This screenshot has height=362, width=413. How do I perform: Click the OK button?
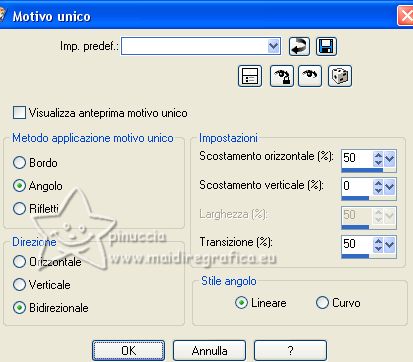128,350
